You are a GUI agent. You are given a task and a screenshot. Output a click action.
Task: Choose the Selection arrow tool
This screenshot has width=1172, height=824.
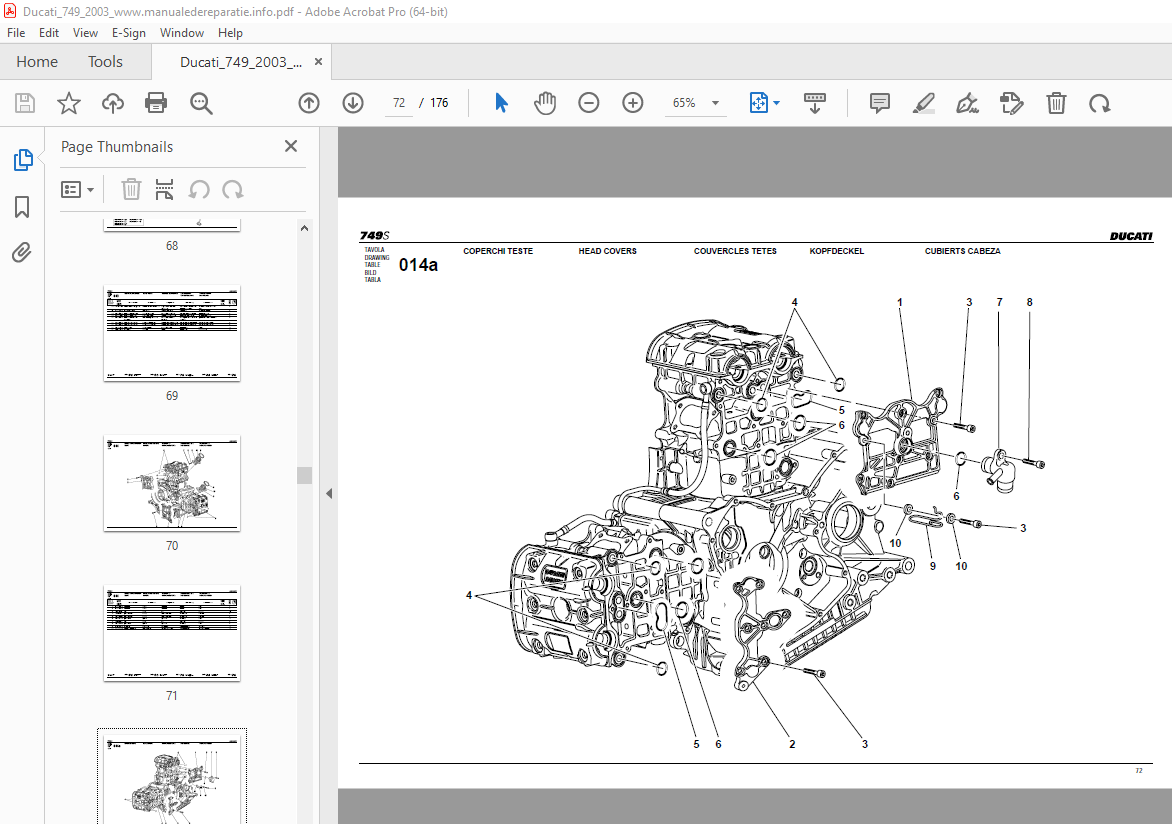[x=502, y=103]
